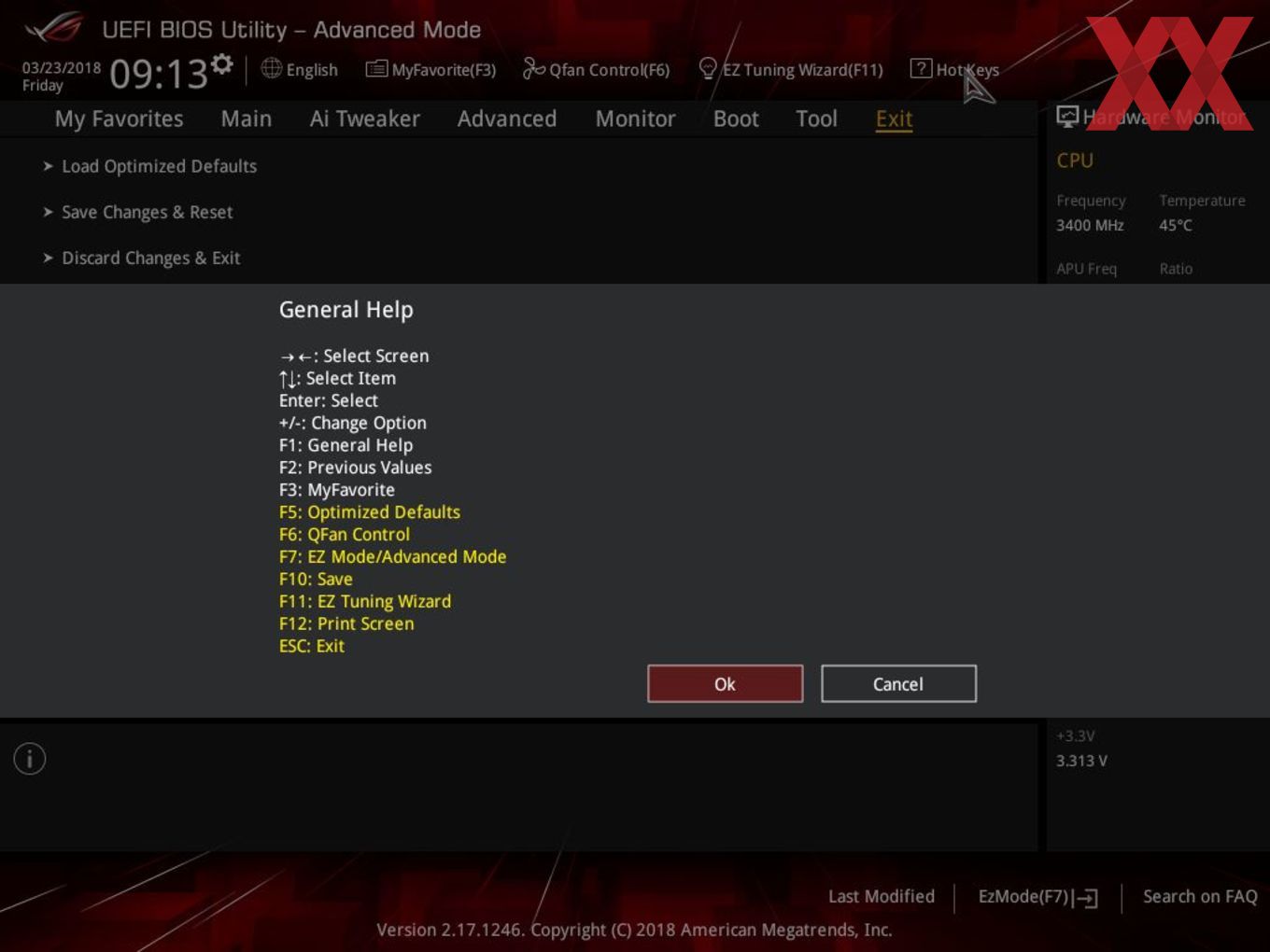Select Load Optimized Defaults entry

point(159,166)
